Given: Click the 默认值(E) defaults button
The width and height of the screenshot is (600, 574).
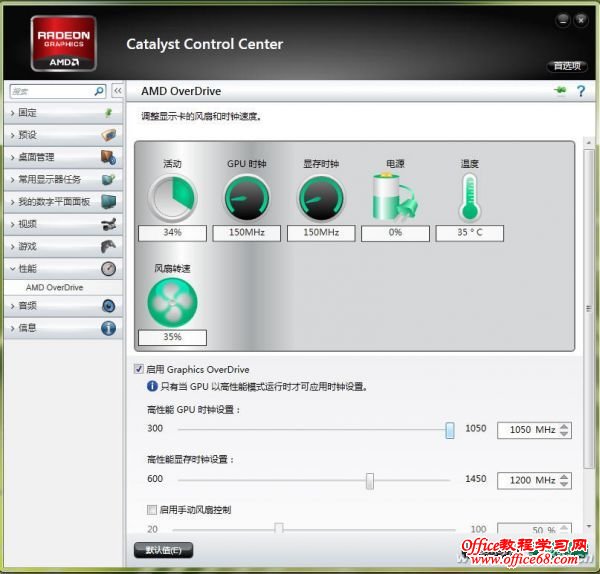Looking at the screenshot, I should 163,550.
